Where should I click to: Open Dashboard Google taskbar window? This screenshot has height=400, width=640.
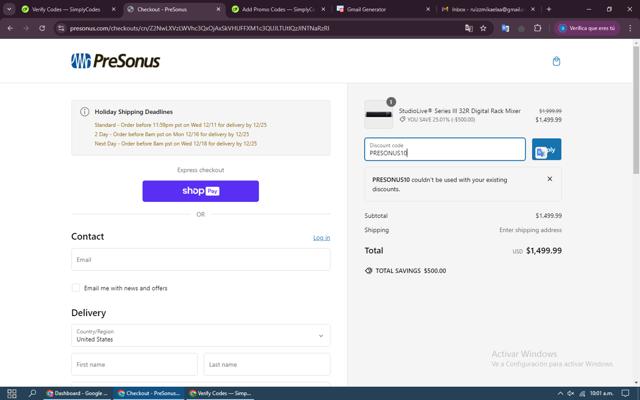click(x=77, y=393)
